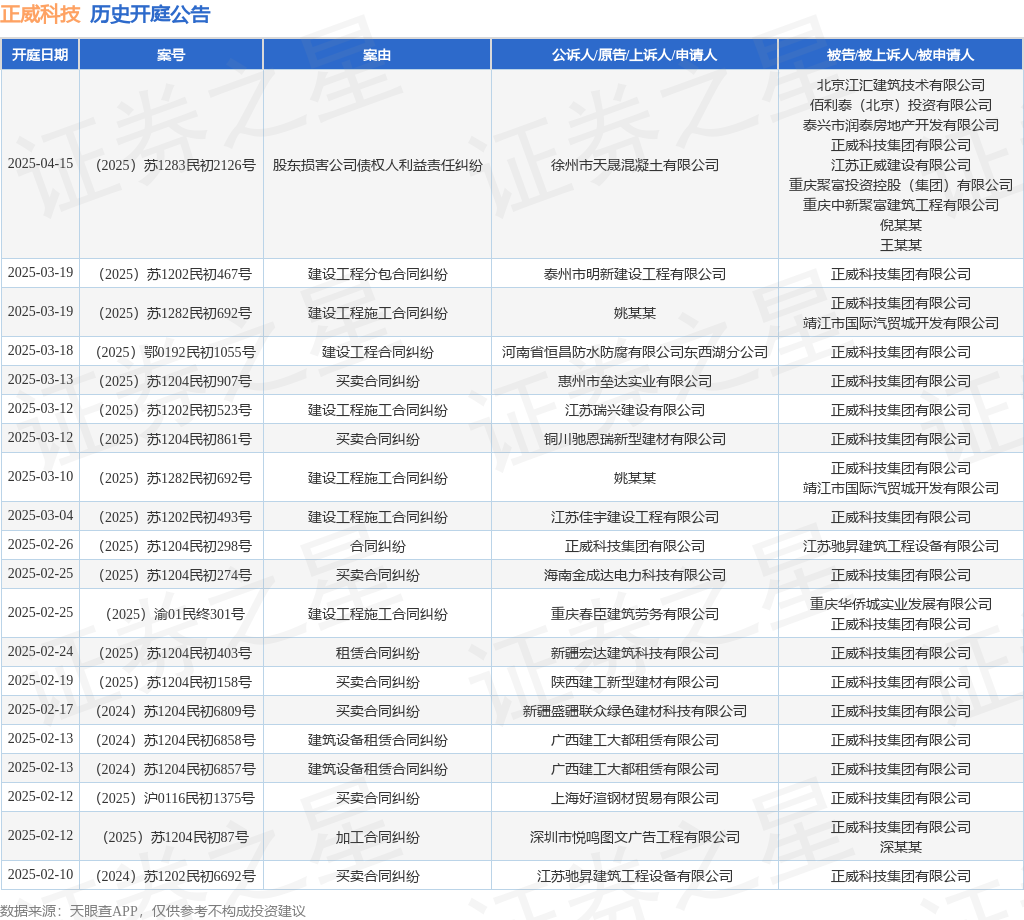Select case number (2025)苏1204民初87号
1024x920 pixels.
pos(176,837)
